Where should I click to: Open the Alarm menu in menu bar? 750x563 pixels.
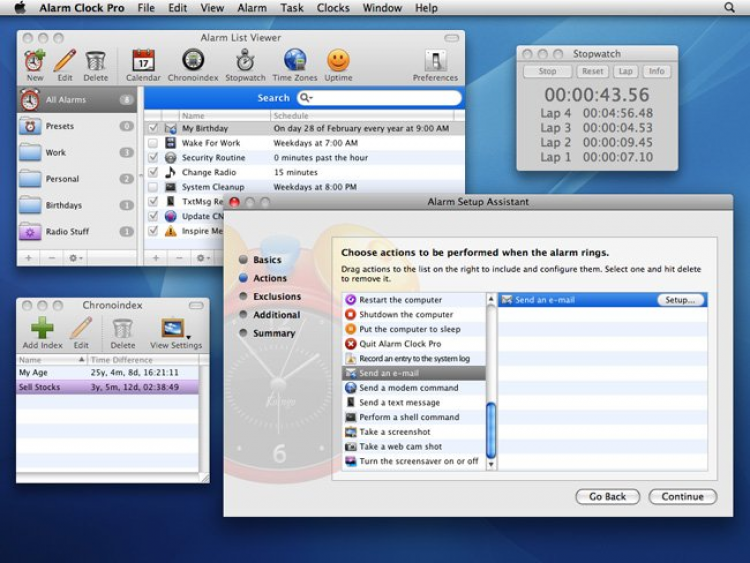(252, 8)
